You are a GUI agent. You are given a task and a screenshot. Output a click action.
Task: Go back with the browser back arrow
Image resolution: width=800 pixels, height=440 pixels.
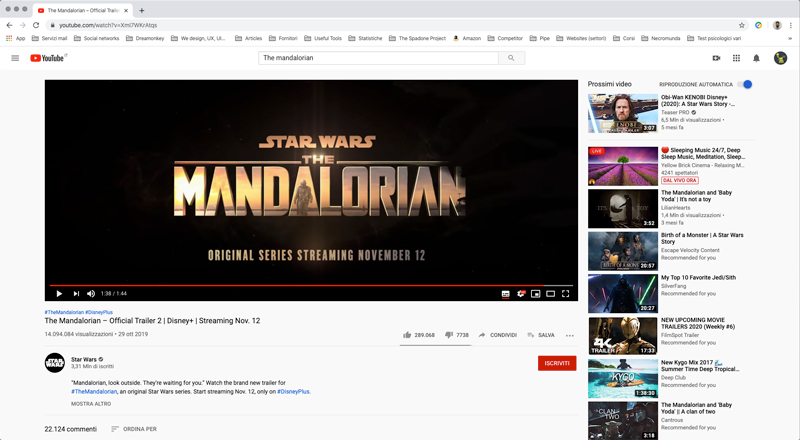[x=9, y=25]
